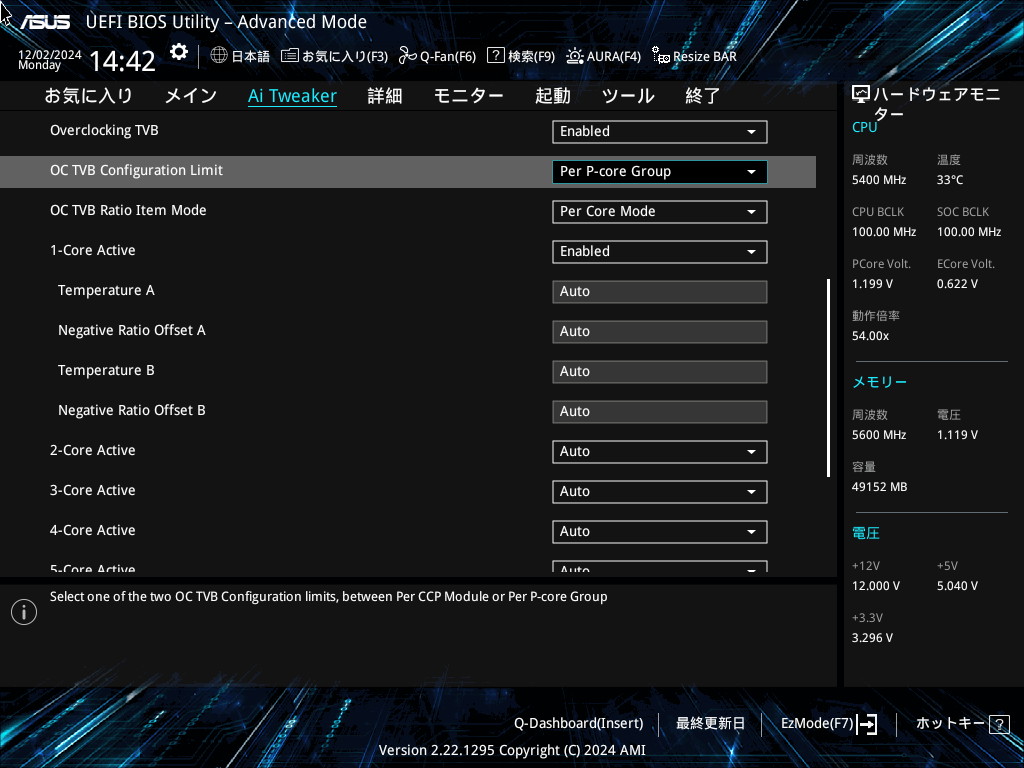Open favorites list icon (F3)

click(290, 56)
